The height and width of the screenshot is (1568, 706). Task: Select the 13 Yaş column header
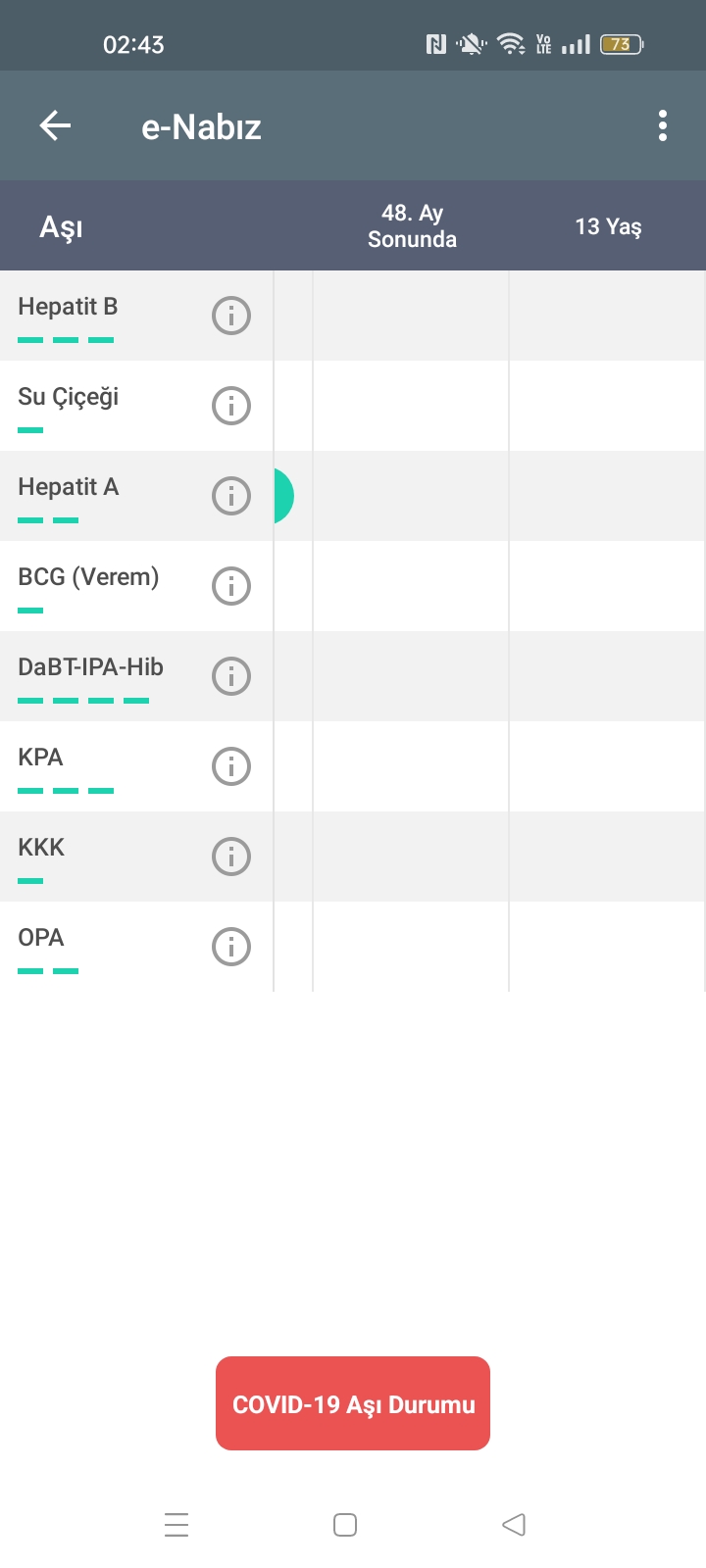[608, 226]
